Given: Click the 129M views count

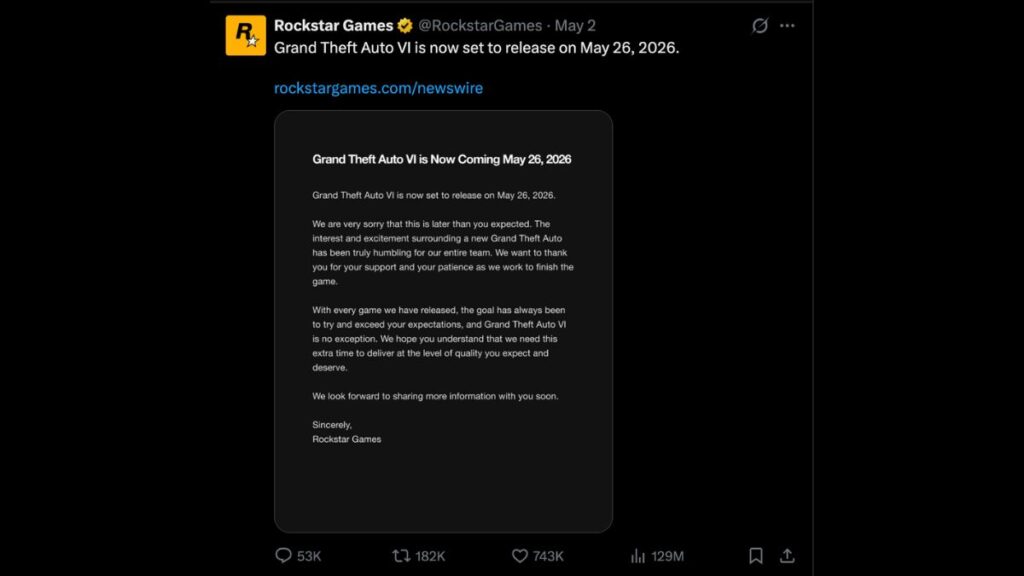Looking at the screenshot, I should point(667,556).
